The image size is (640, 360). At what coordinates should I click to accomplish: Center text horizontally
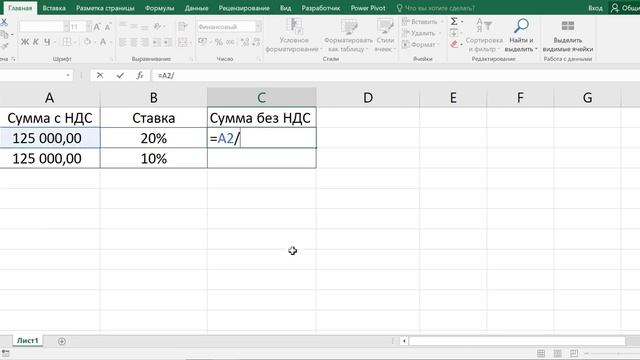pos(134,42)
